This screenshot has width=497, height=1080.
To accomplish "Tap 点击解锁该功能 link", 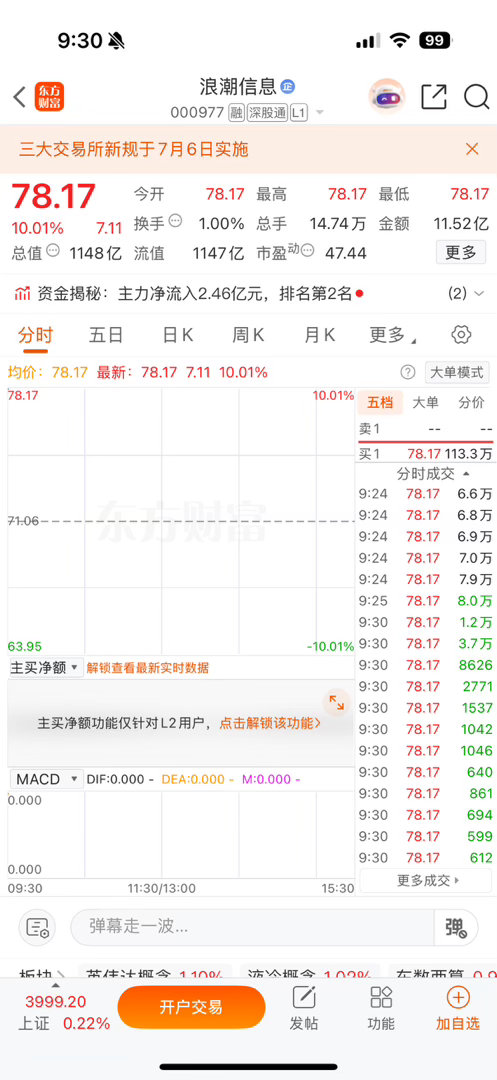I will [x=270, y=723].
